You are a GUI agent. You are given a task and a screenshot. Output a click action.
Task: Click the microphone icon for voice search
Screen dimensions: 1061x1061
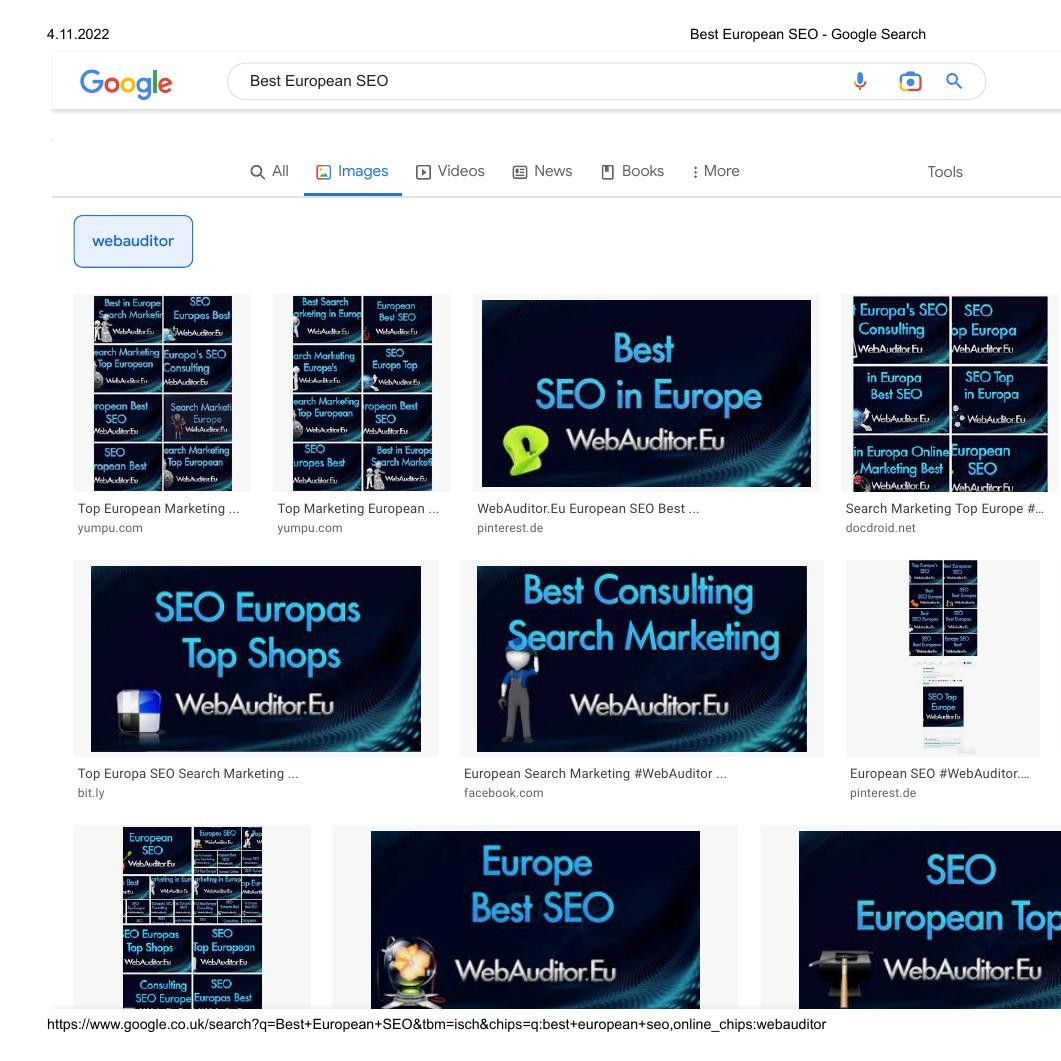point(860,81)
